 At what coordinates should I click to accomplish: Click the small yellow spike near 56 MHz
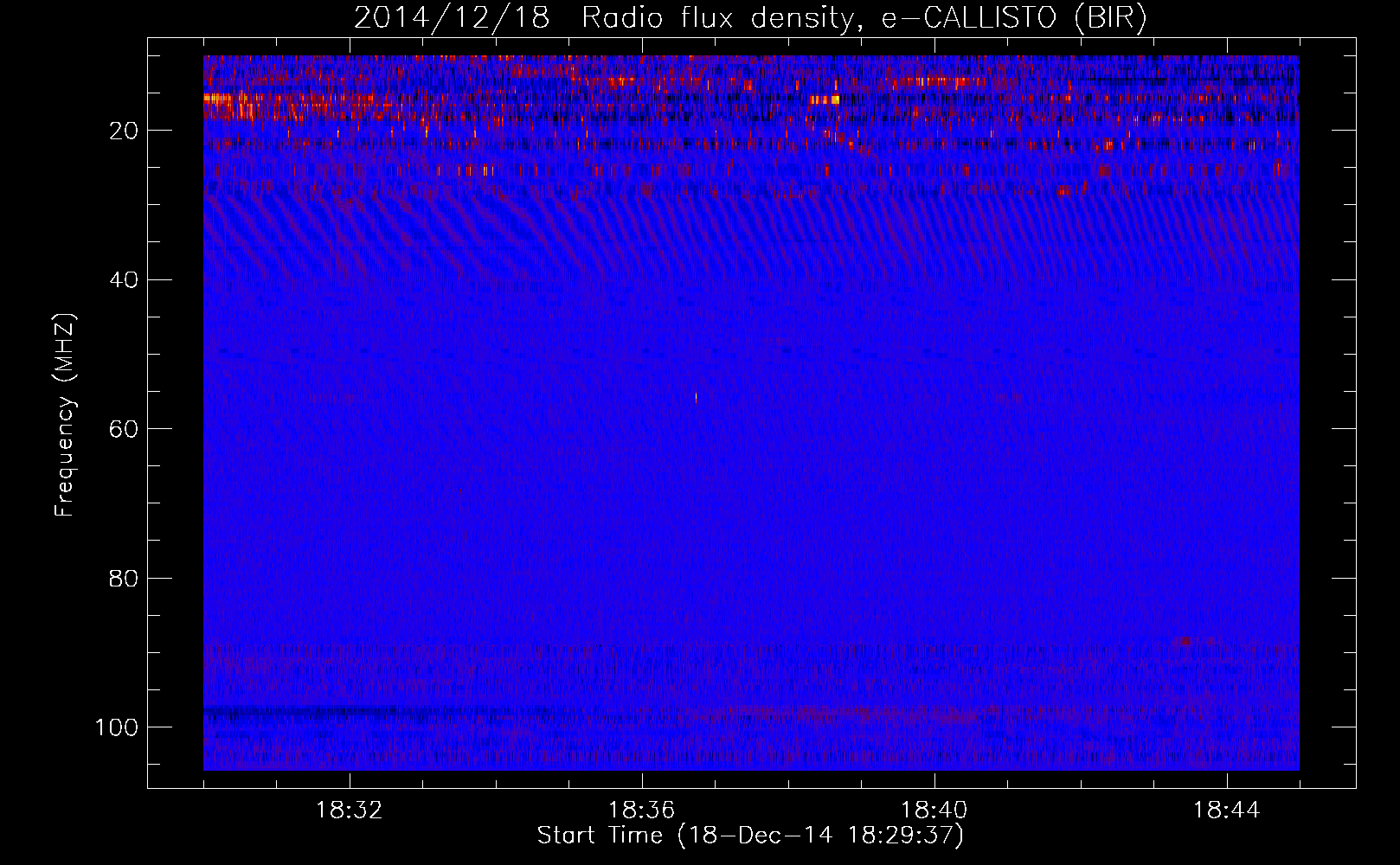point(696,398)
